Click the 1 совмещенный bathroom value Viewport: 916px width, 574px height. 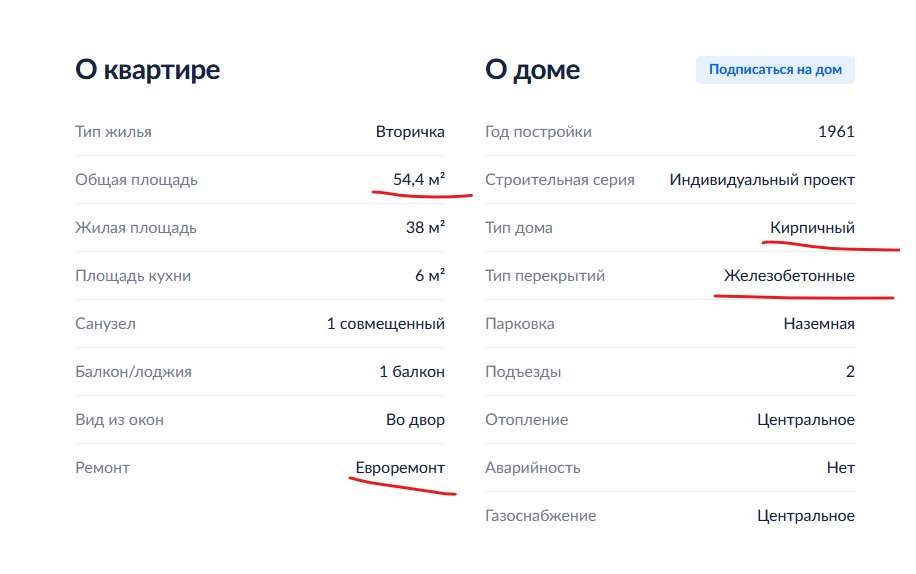(x=386, y=323)
